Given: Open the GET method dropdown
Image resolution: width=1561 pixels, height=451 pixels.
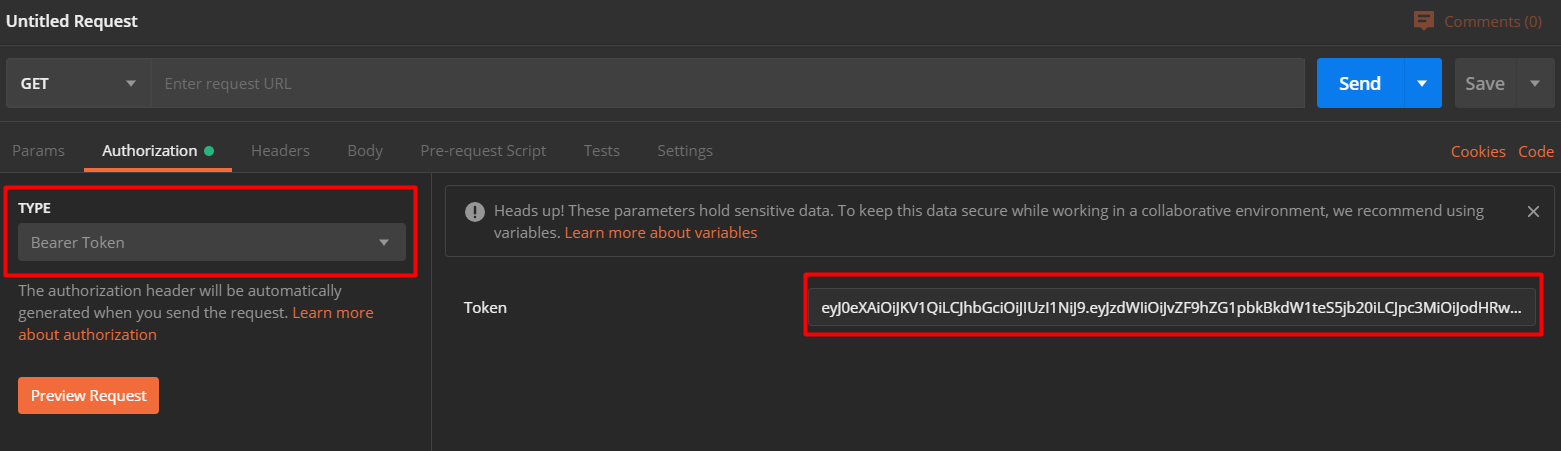Looking at the screenshot, I should click(78, 84).
